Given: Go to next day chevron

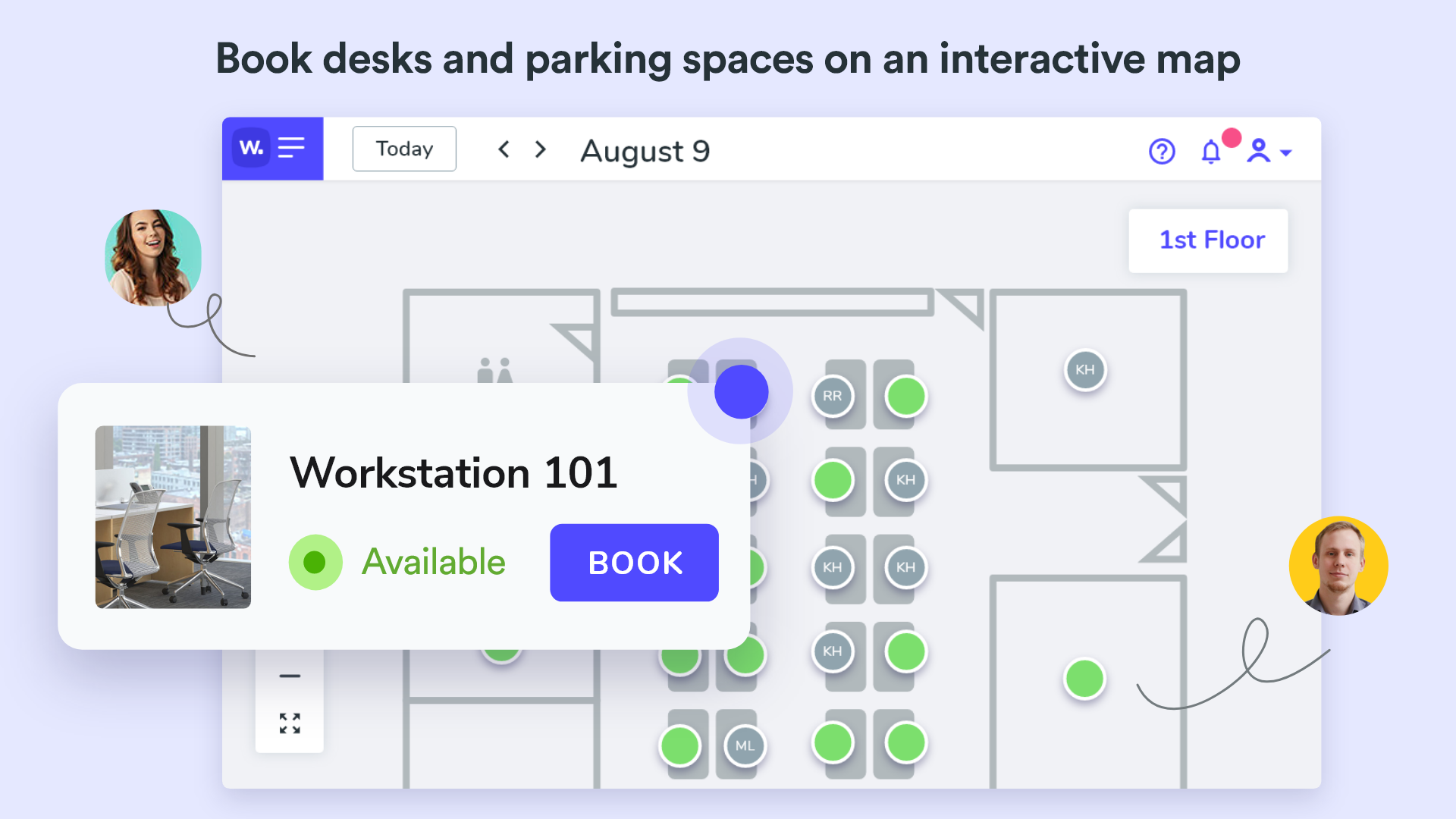Looking at the screenshot, I should tap(540, 149).
